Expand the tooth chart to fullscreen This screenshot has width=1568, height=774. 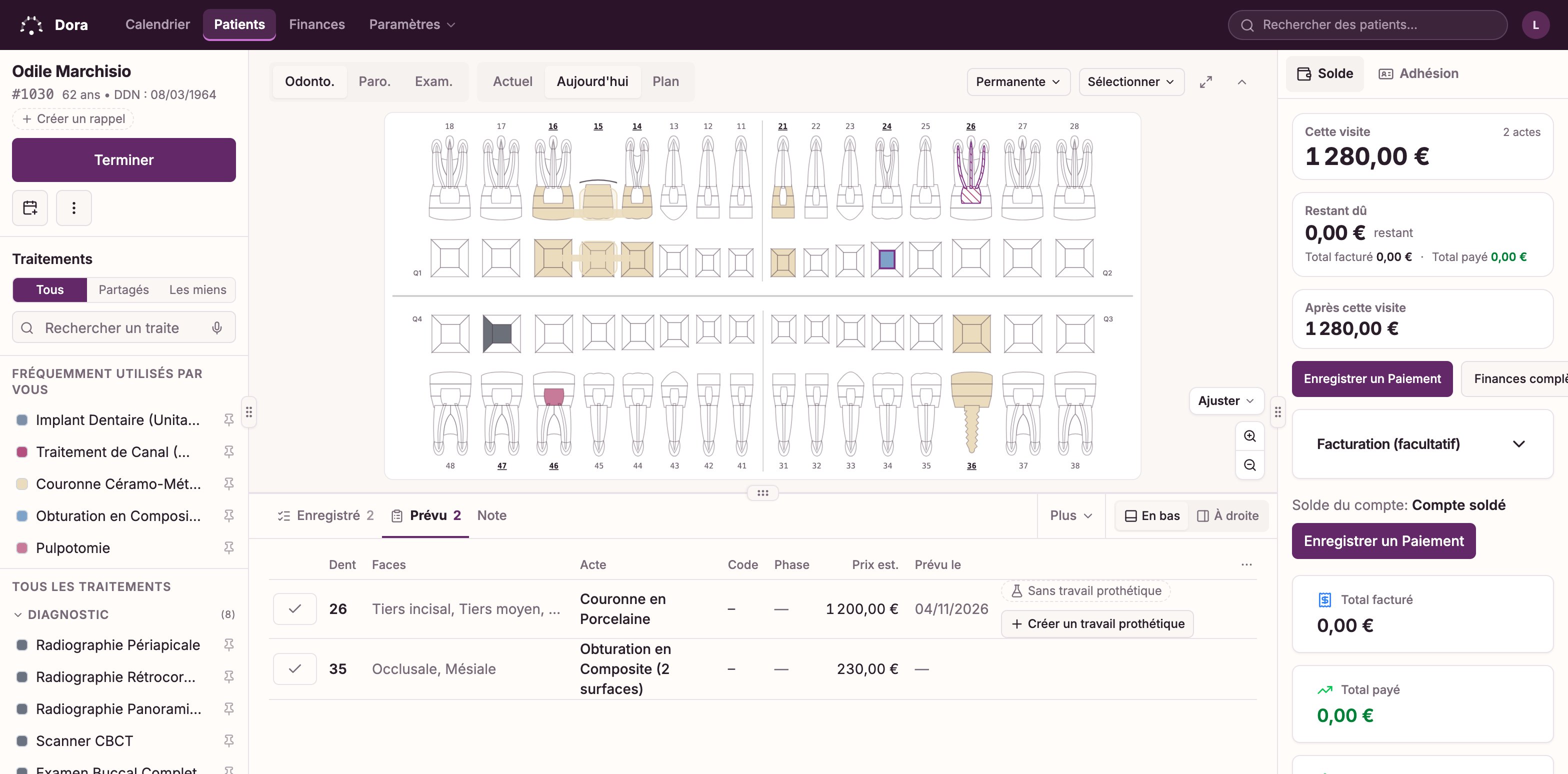click(x=1206, y=82)
